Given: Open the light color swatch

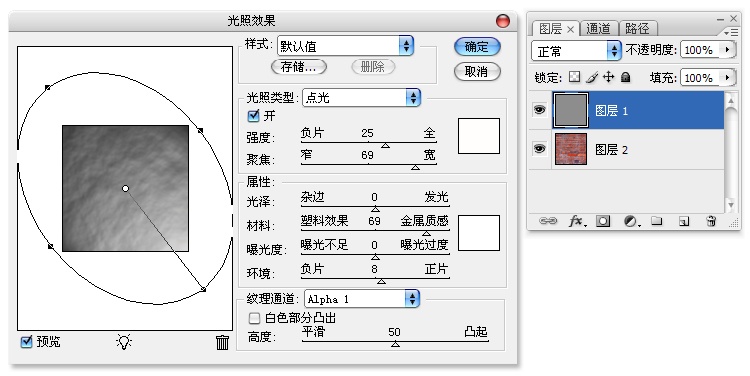Looking at the screenshot, I should click(x=479, y=136).
